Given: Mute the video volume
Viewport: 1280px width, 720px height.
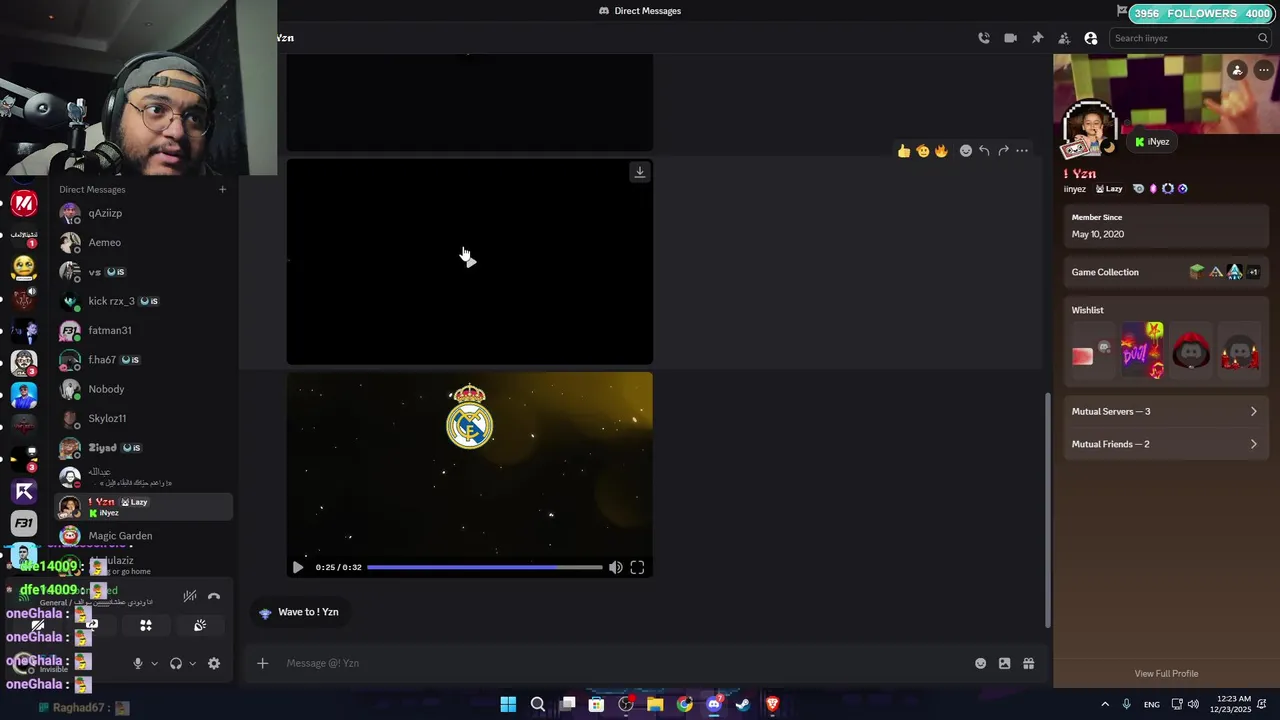Looking at the screenshot, I should coord(616,567).
